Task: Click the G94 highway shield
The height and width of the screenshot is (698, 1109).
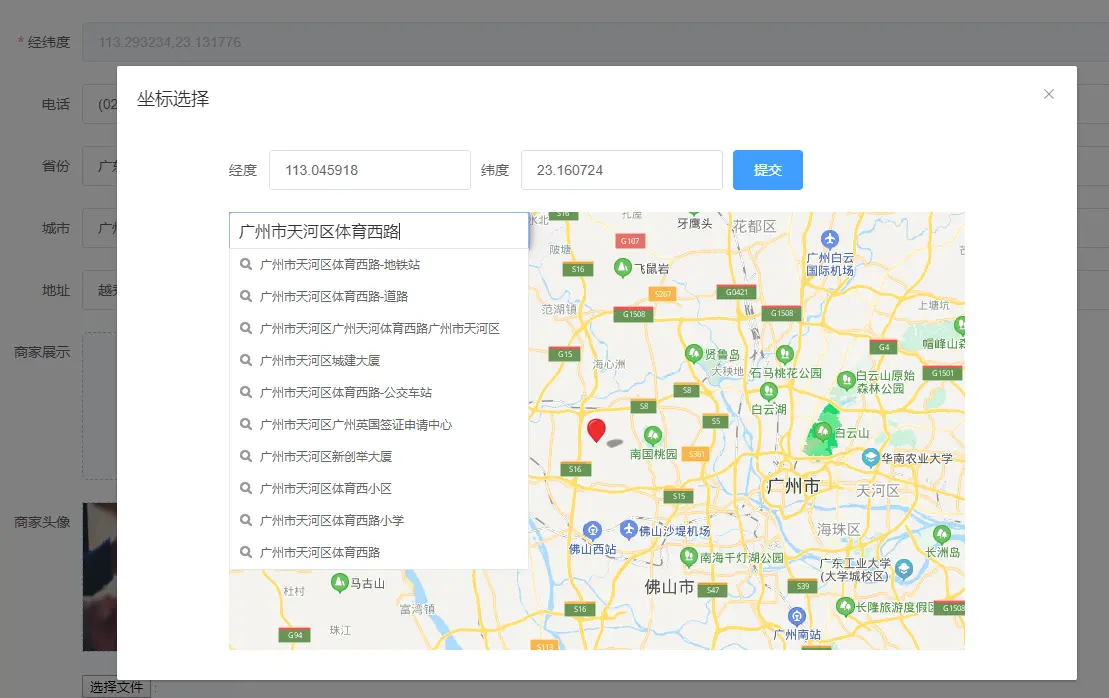Action: (295, 634)
